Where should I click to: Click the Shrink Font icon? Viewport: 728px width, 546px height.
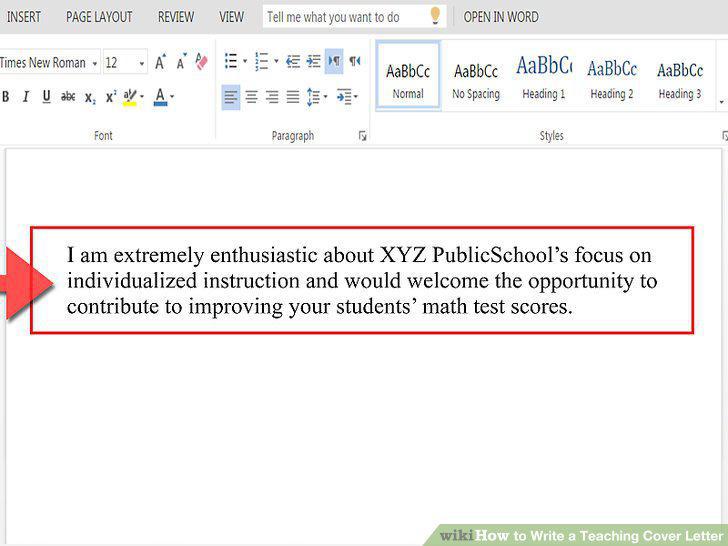181,62
